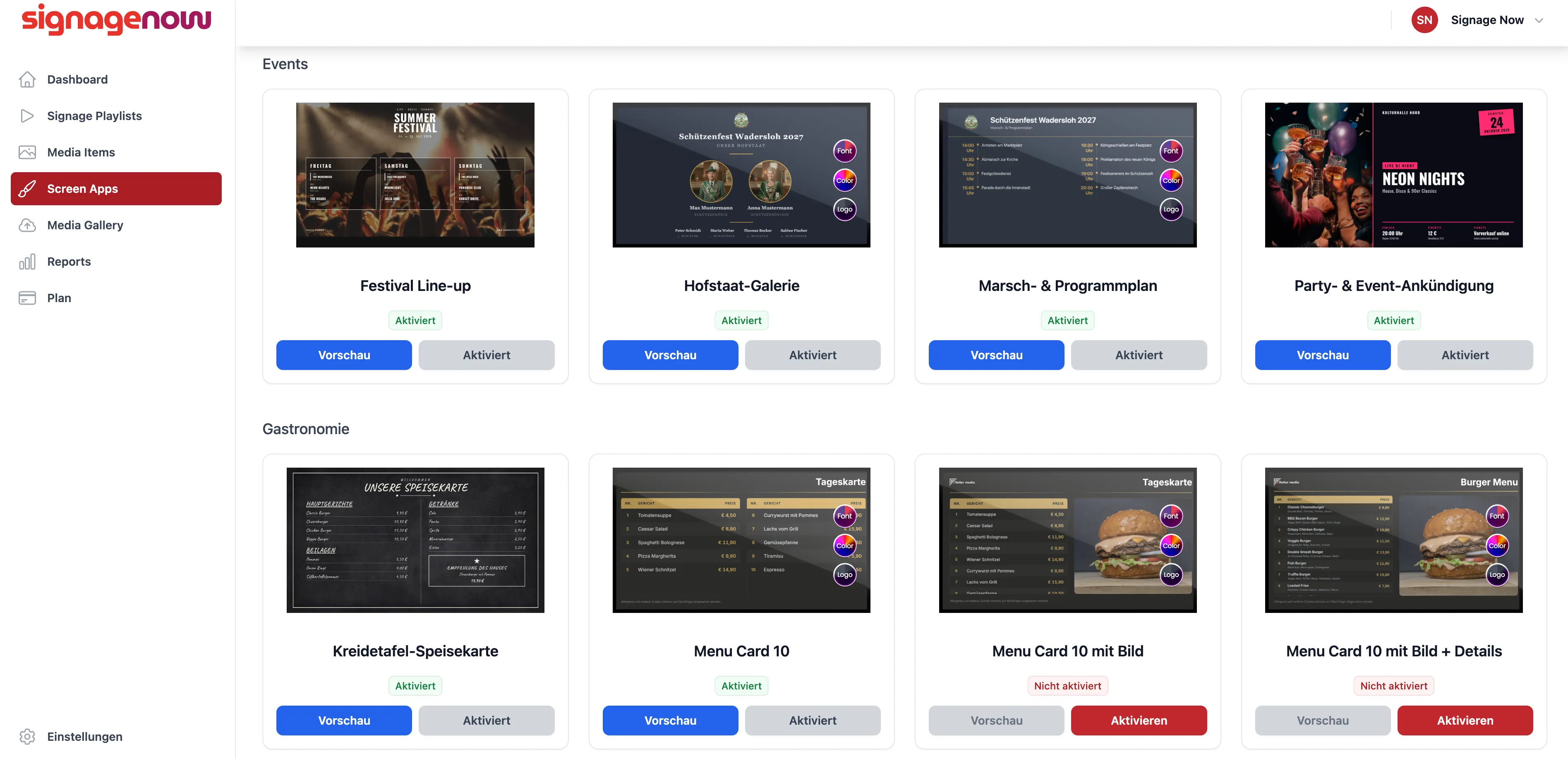The width and height of the screenshot is (1568, 759).
Task: Click the Logo badge on Hofstaat-Galerie
Action: pyautogui.click(x=844, y=209)
